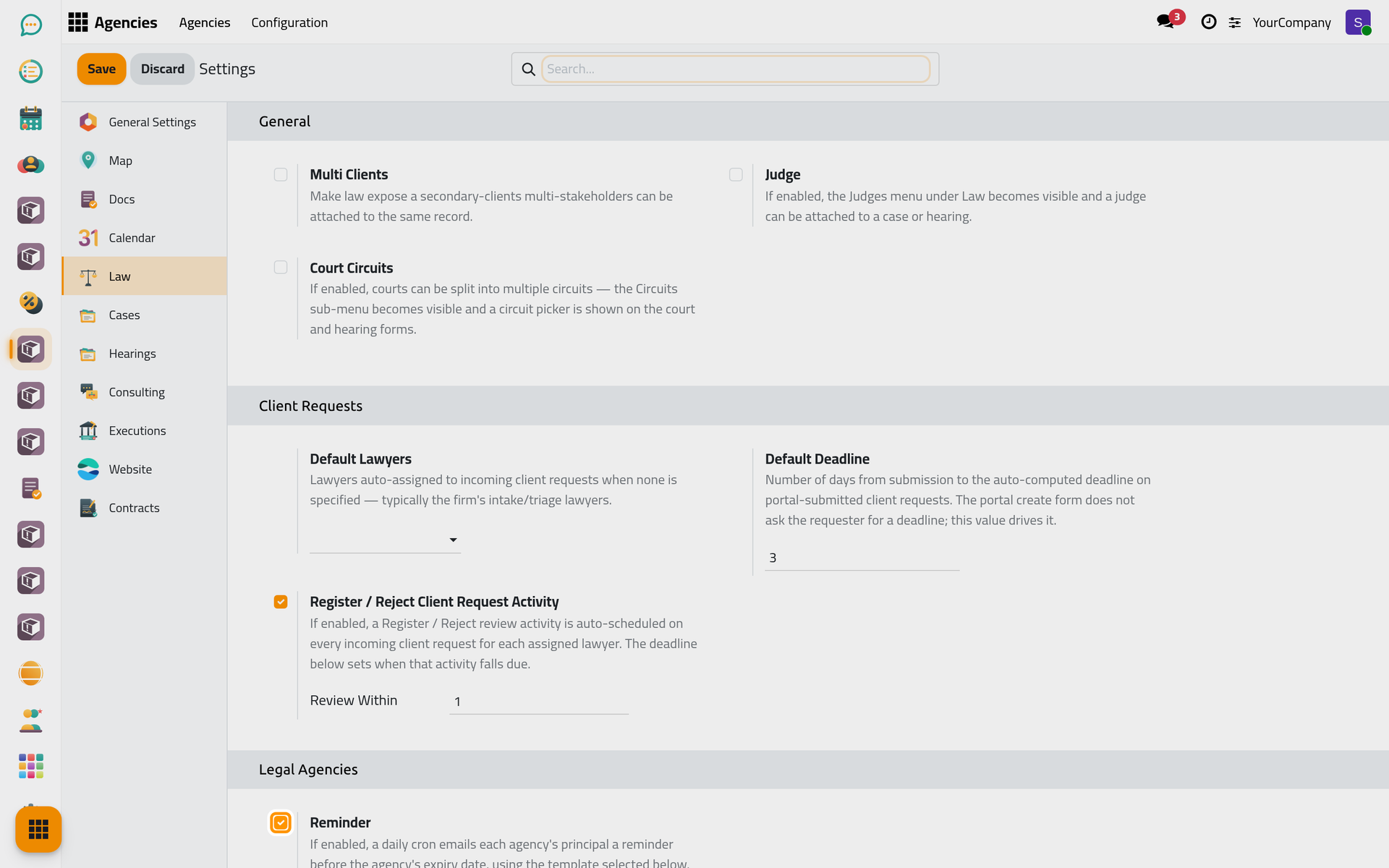Viewport: 1389px width, 868px height.
Task: Click the Review Within value field
Action: 539,702
